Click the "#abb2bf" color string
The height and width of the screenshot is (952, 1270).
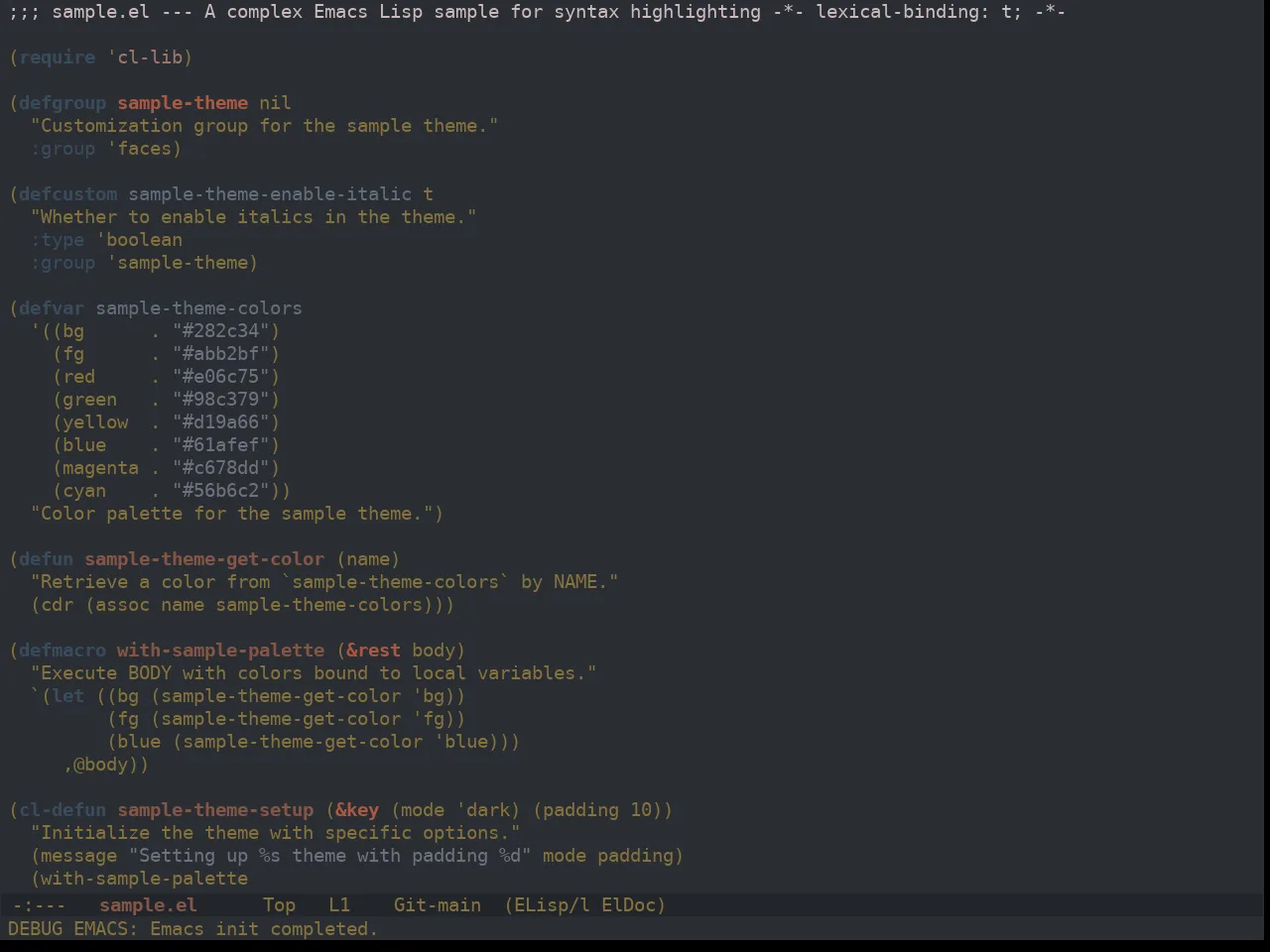[221, 353]
